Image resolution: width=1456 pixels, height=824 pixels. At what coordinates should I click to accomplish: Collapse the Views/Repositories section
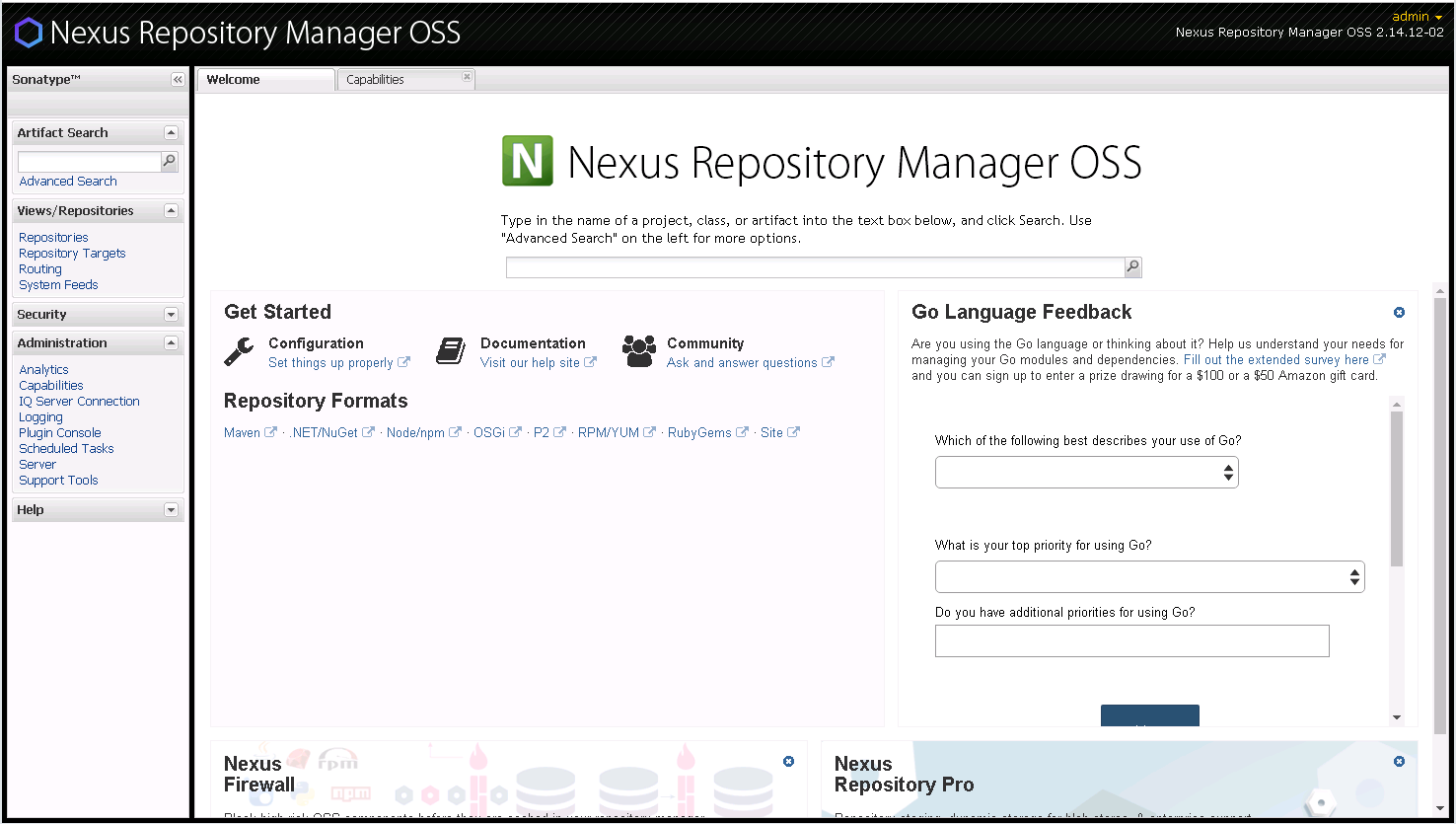pyautogui.click(x=171, y=210)
